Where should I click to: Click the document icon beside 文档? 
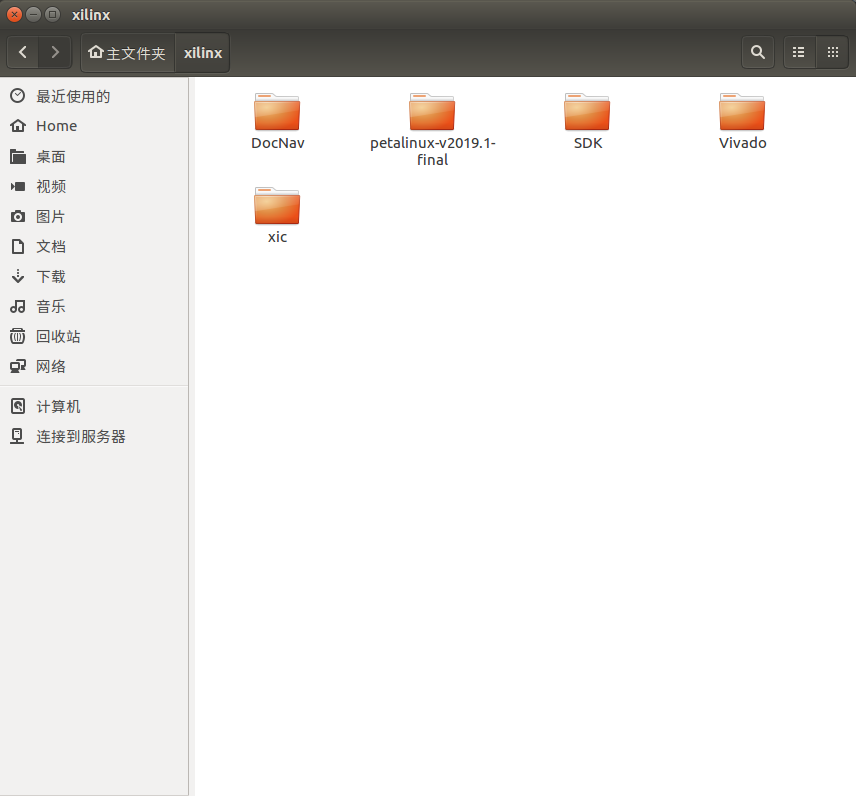(x=17, y=246)
